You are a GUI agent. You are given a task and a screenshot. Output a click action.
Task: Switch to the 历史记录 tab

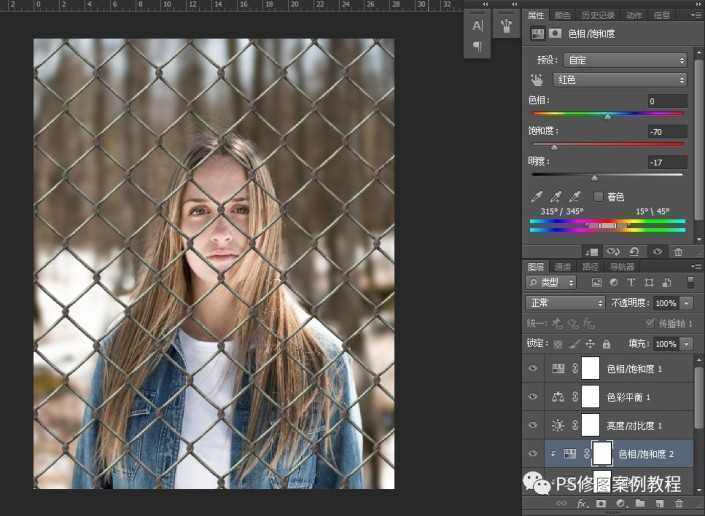(x=597, y=15)
